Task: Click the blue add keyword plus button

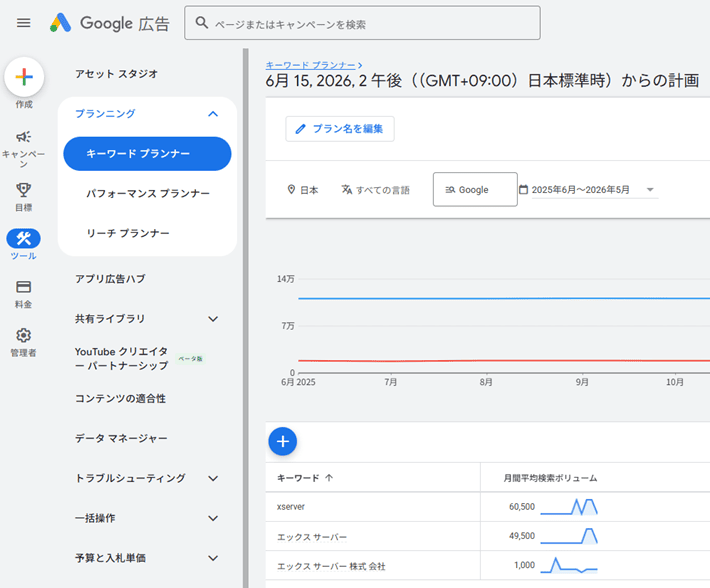Action: (x=283, y=441)
